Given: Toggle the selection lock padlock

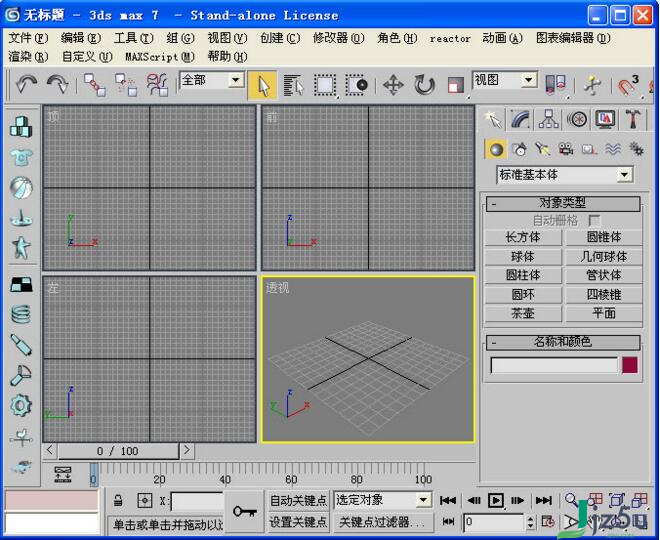Looking at the screenshot, I should pyautogui.click(x=119, y=500).
